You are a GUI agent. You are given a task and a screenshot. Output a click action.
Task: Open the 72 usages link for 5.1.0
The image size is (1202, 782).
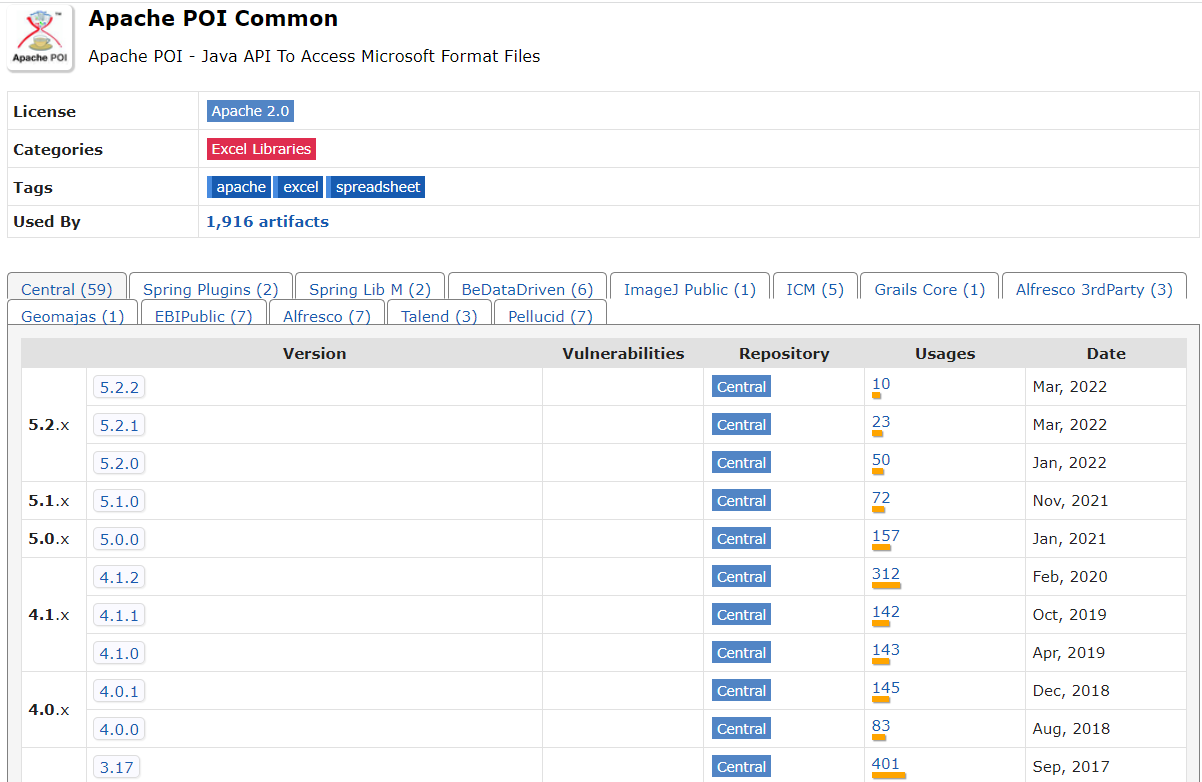[881, 498]
